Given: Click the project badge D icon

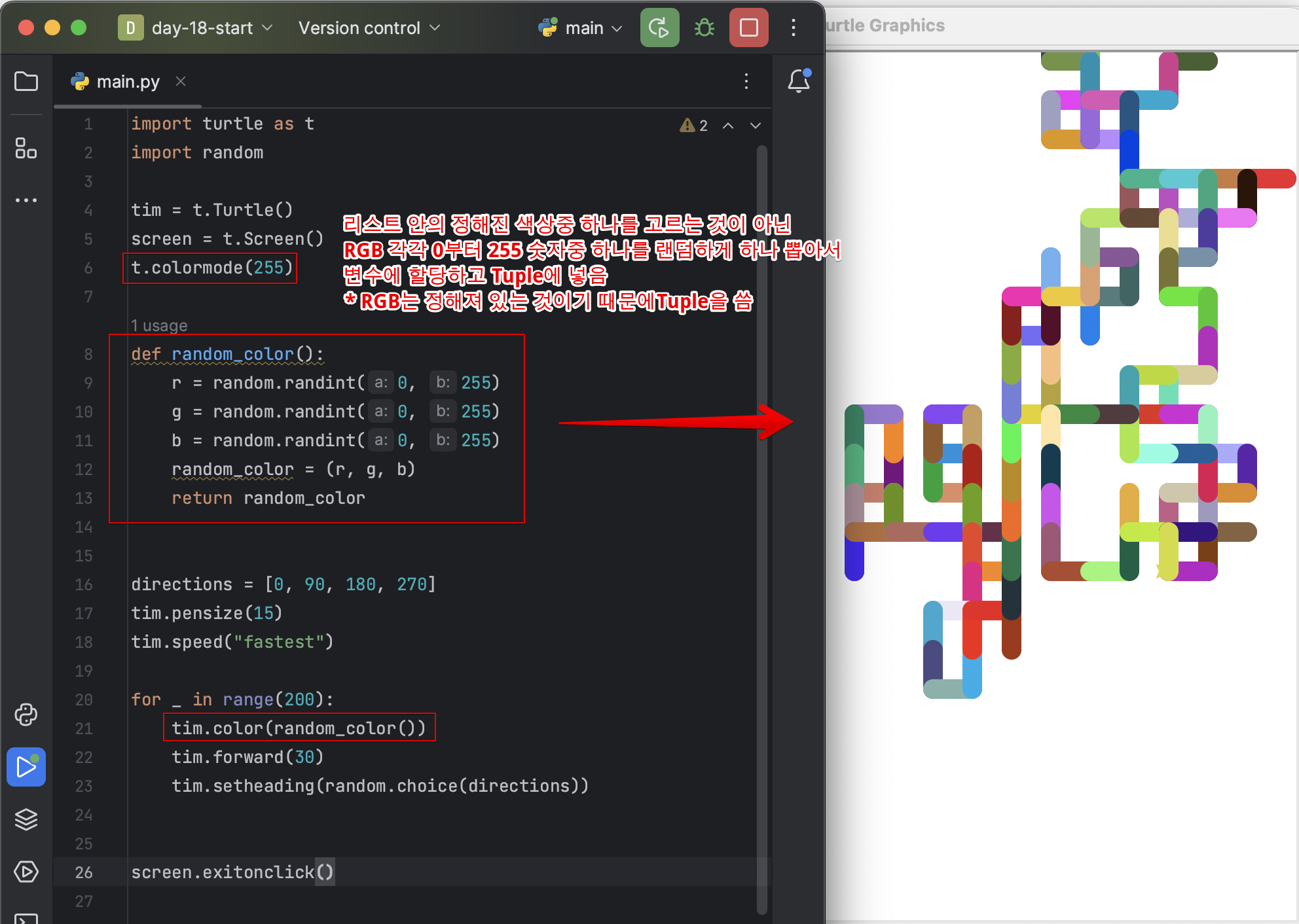Looking at the screenshot, I should (x=130, y=27).
